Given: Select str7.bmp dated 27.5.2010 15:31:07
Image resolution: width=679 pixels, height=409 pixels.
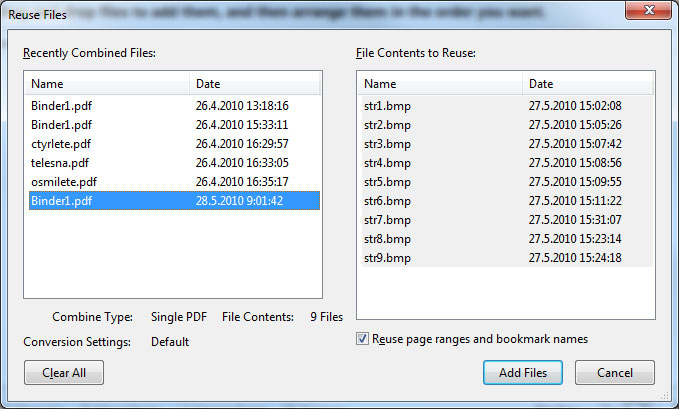Looking at the screenshot, I should coord(387,220).
